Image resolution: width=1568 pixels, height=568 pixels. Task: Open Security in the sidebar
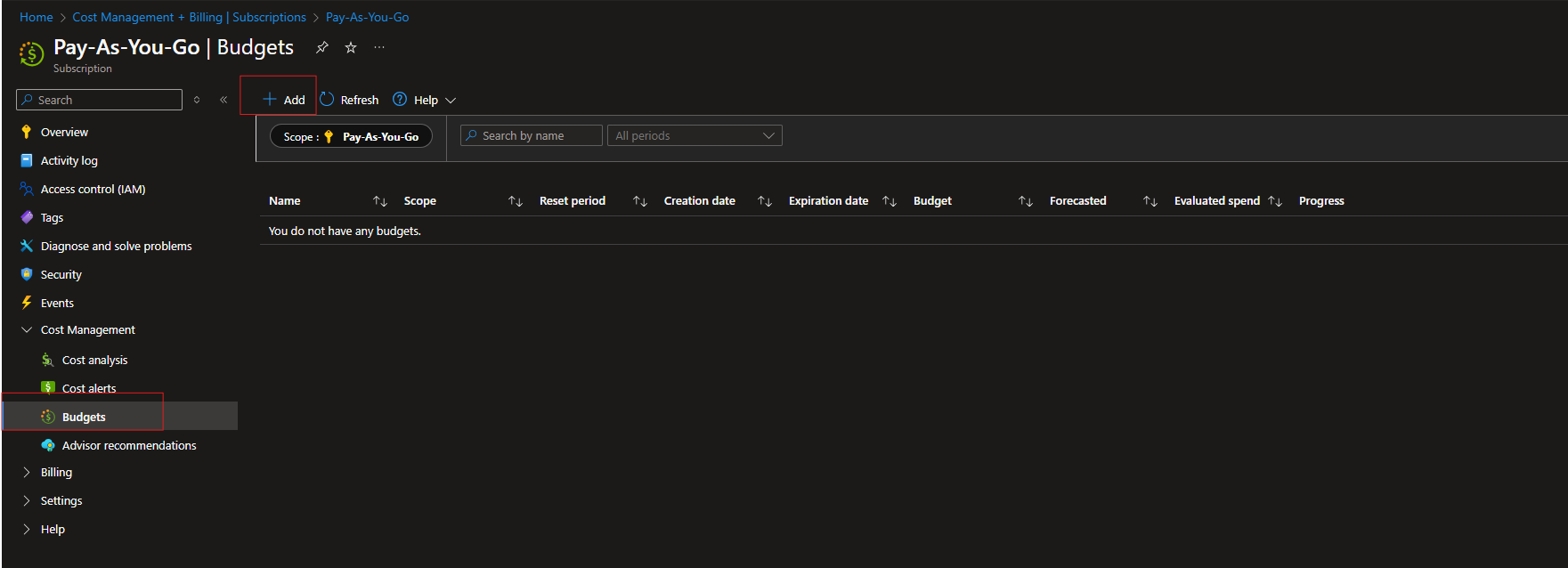point(61,274)
